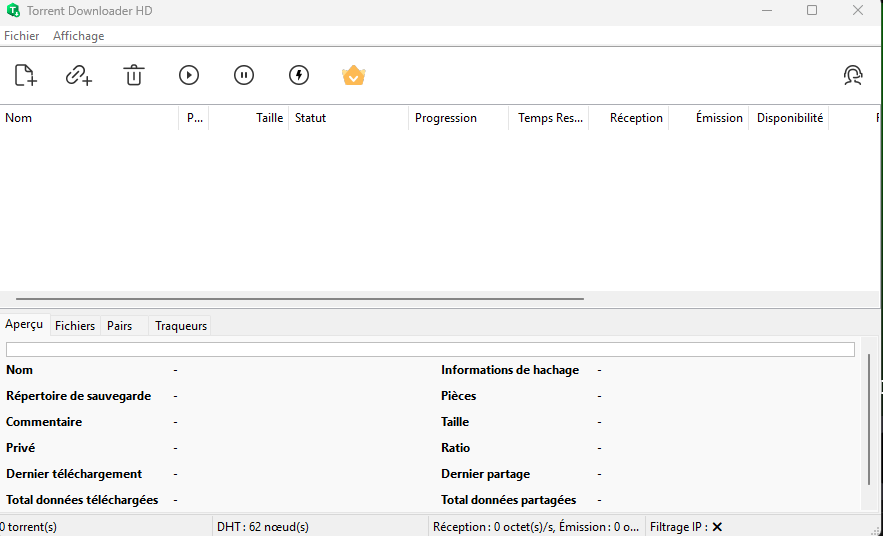Image resolution: width=883 pixels, height=536 pixels.
Task: Open the Fichier menu
Action: tap(21, 35)
